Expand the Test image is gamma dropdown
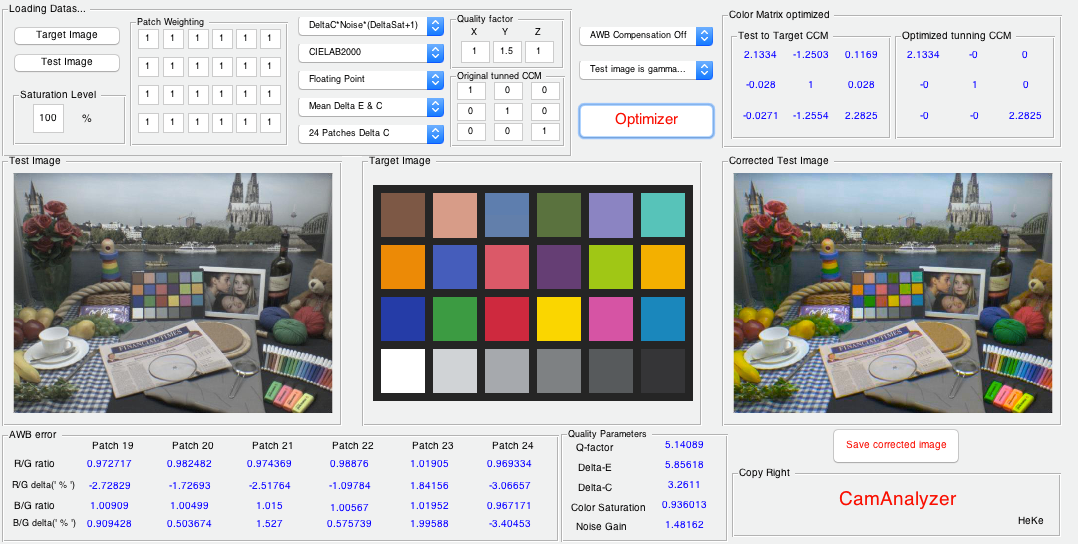Screen dimensions: 1078x544 coord(646,69)
